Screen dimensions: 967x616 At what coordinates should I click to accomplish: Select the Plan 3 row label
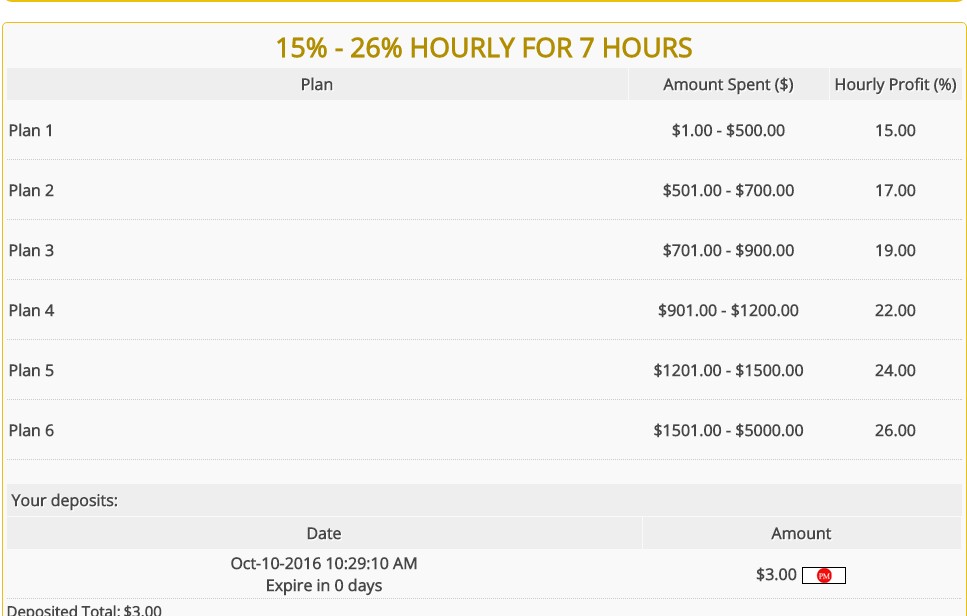point(31,250)
